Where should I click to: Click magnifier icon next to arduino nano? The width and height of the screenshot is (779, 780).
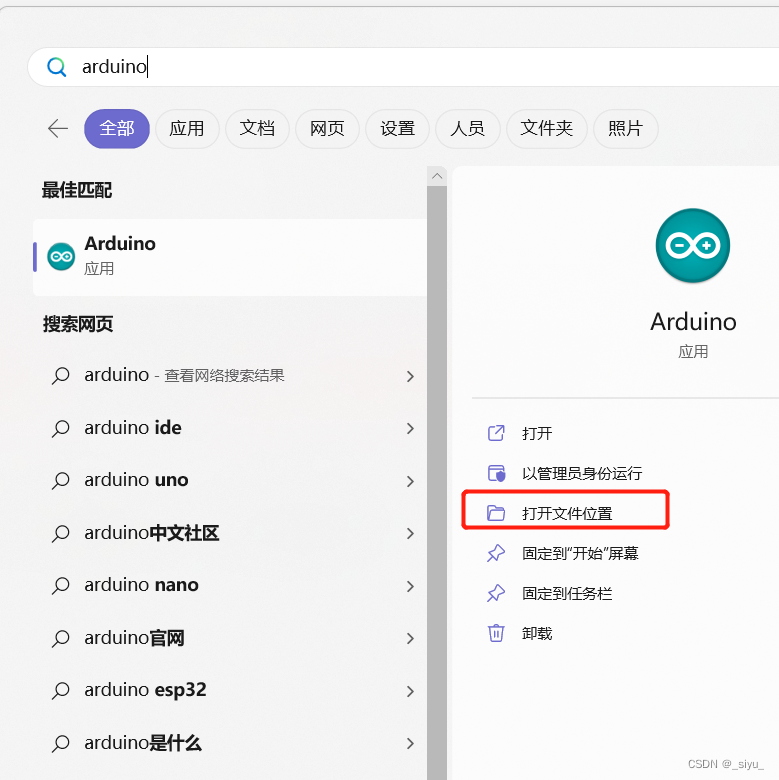pyautogui.click(x=61, y=585)
